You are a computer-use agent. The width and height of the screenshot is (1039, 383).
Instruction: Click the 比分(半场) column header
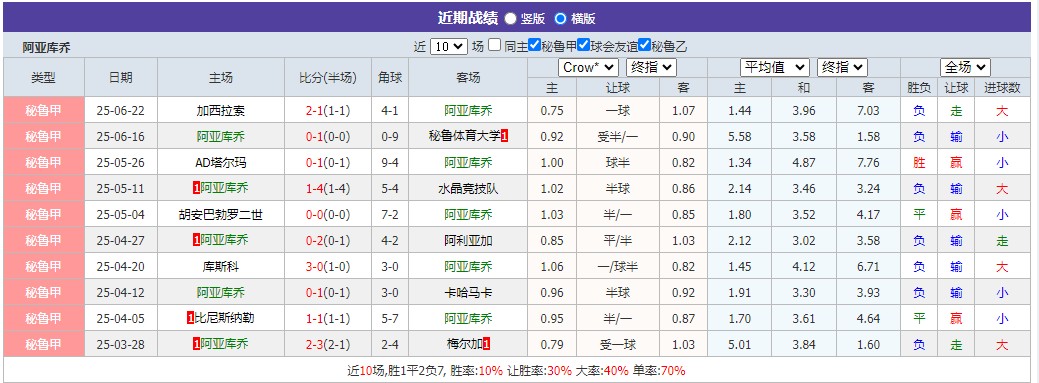(328, 78)
